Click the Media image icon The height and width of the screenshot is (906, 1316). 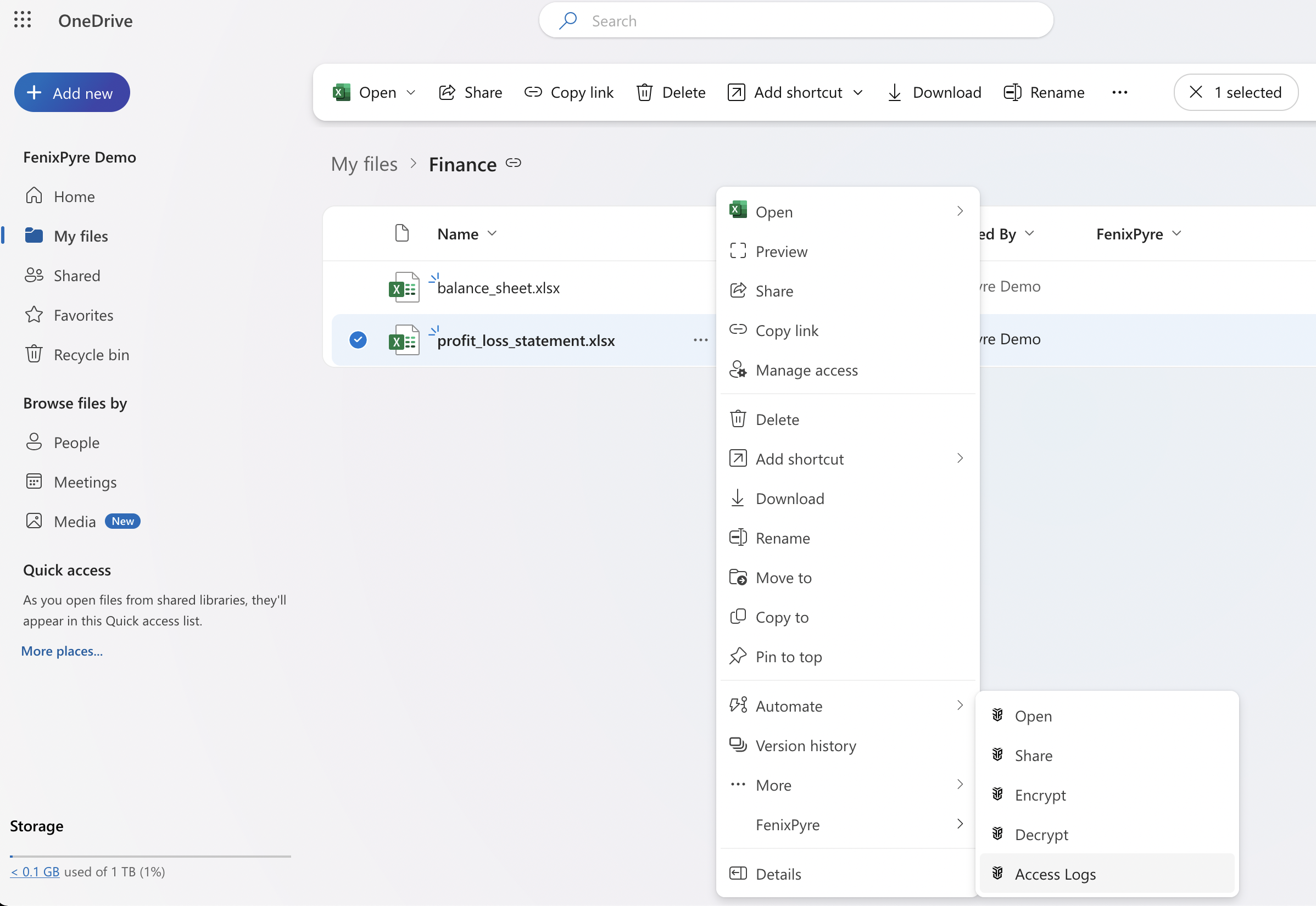tap(34, 521)
